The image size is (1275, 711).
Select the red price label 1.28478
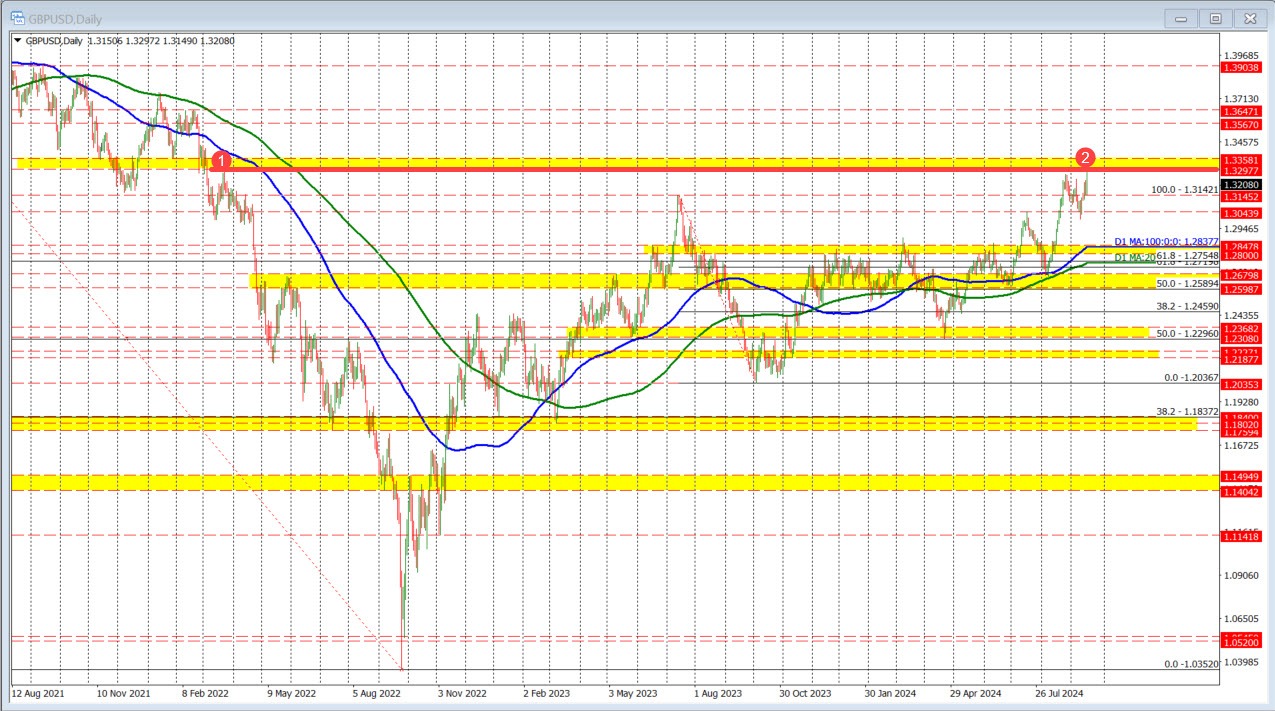[x=1240, y=245]
